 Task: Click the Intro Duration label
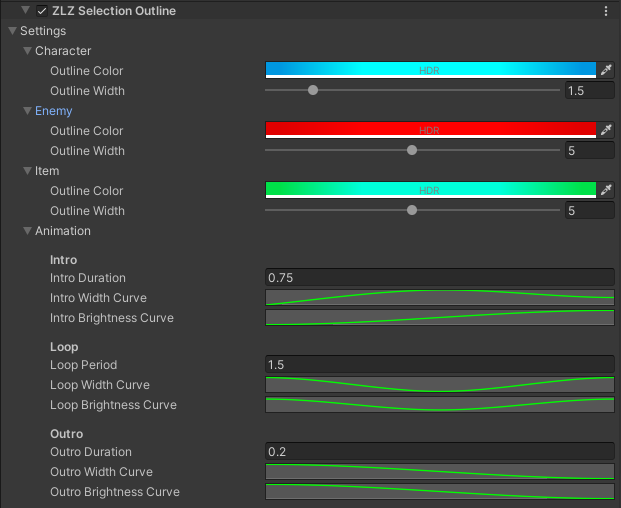tap(88, 278)
